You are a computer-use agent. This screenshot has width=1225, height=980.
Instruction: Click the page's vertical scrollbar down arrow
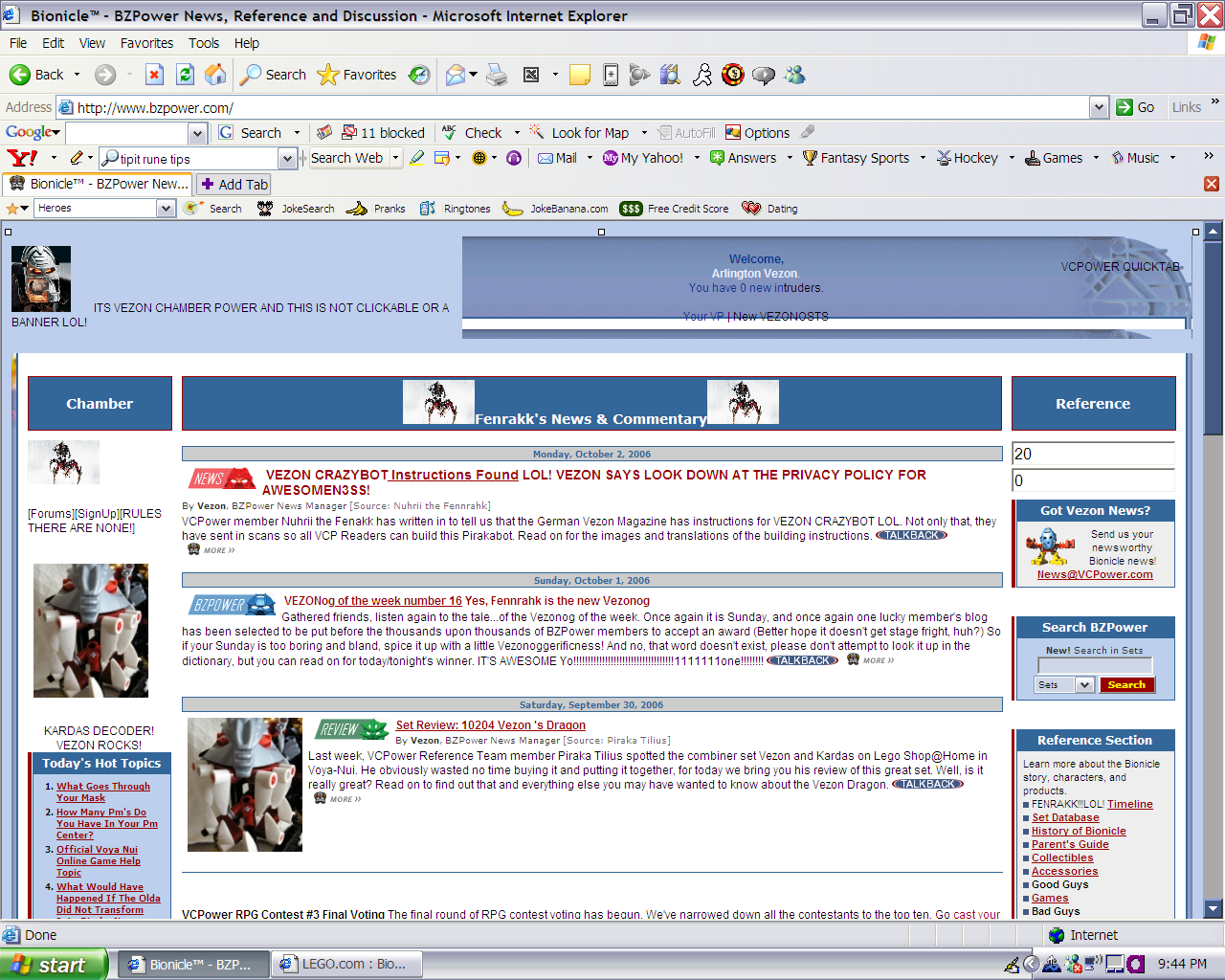click(1214, 908)
